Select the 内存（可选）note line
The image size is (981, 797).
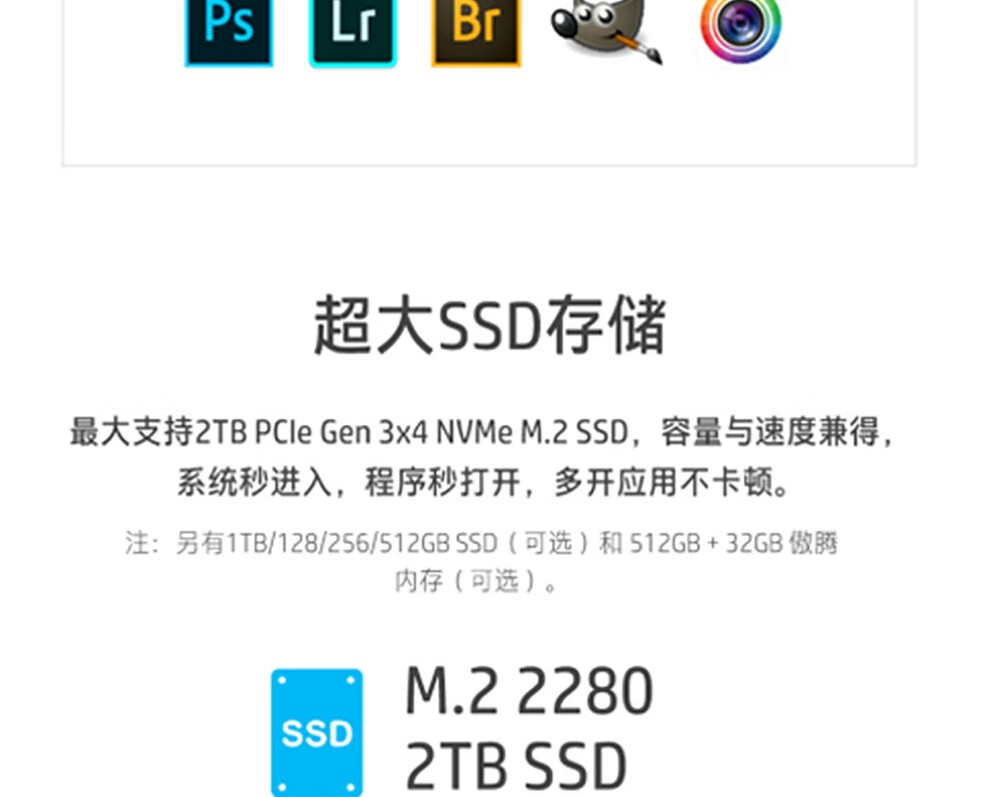pyautogui.click(x=475, y=581)
